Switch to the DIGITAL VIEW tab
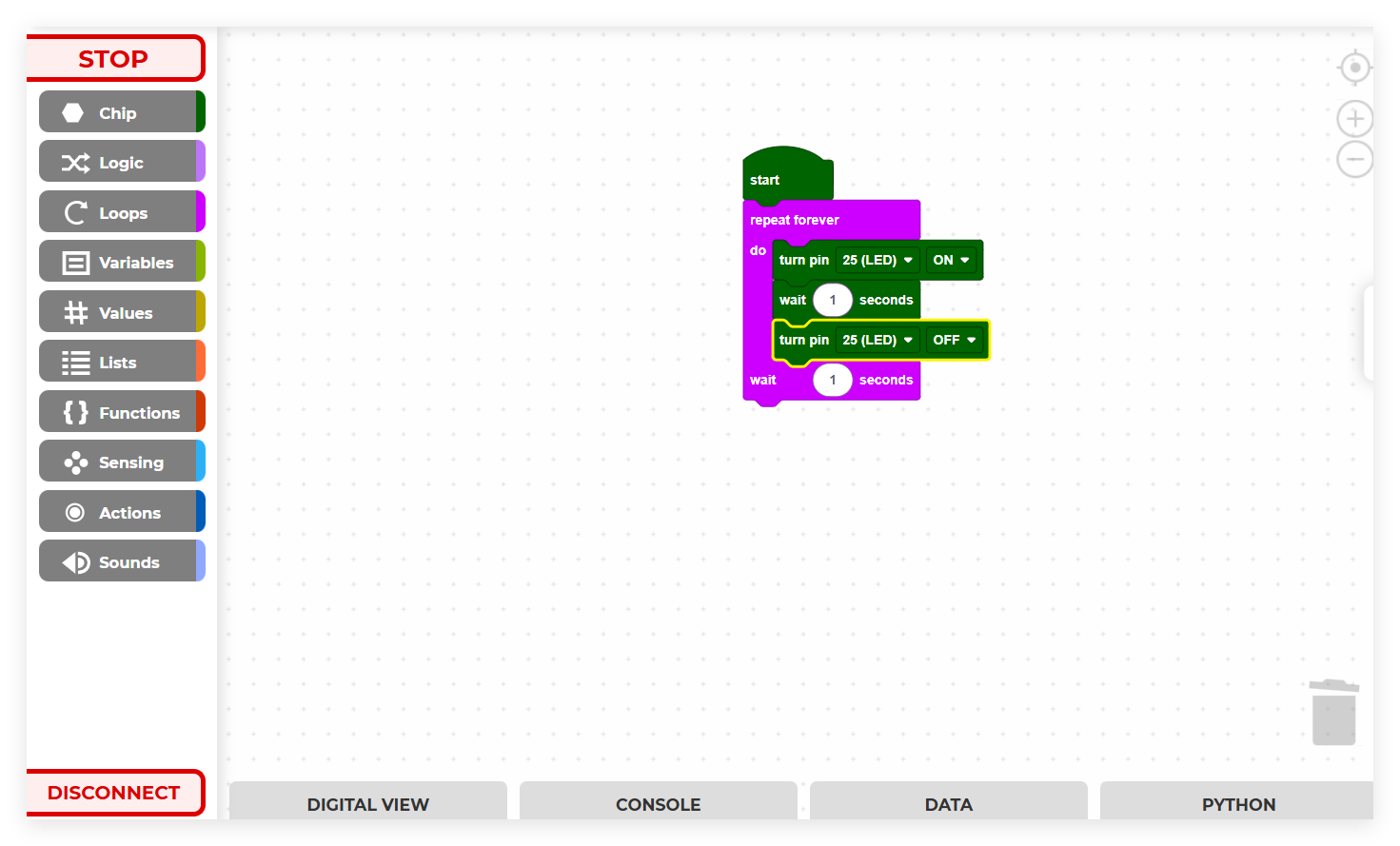 pyautogui.click(x=368, y=802)
